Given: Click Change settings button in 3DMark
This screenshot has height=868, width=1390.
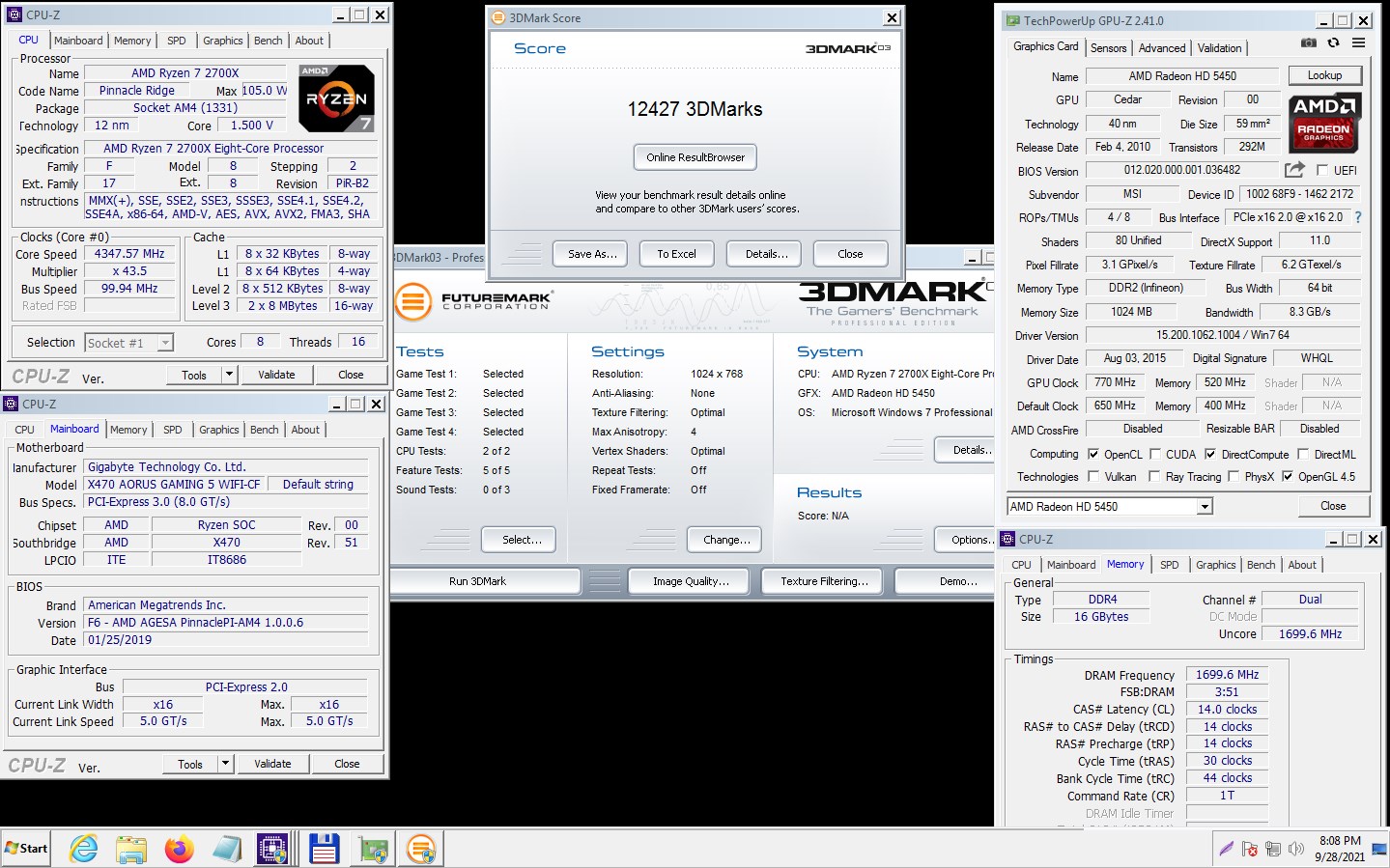Looking at the screenshot, I should point(724,540).
